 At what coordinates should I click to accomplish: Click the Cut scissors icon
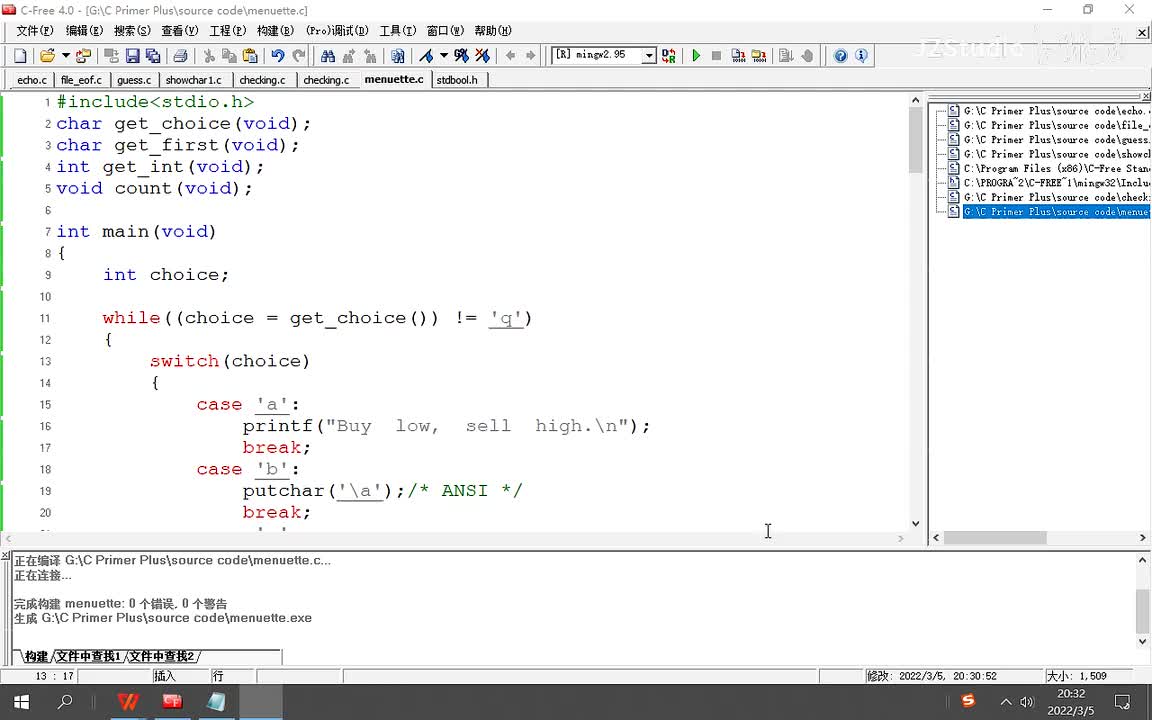209,56
